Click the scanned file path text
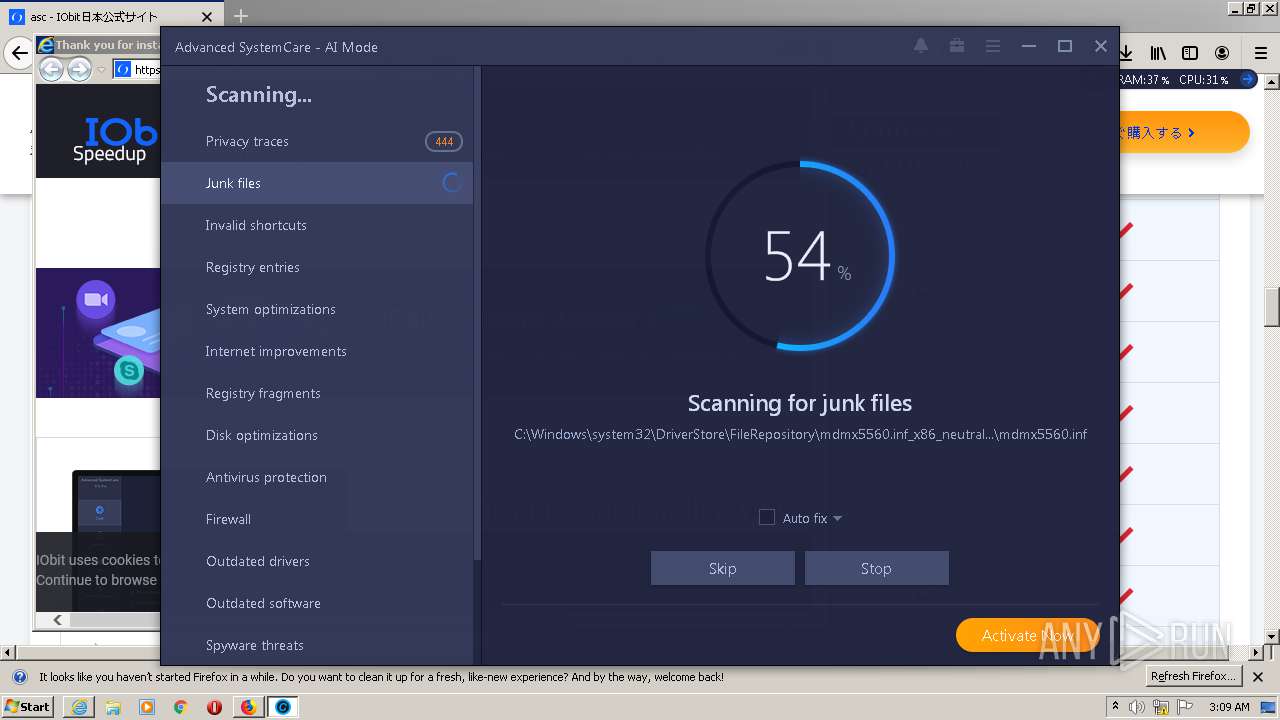The width and height of the screenshot is (1280, 720). [x=800, y=434]
